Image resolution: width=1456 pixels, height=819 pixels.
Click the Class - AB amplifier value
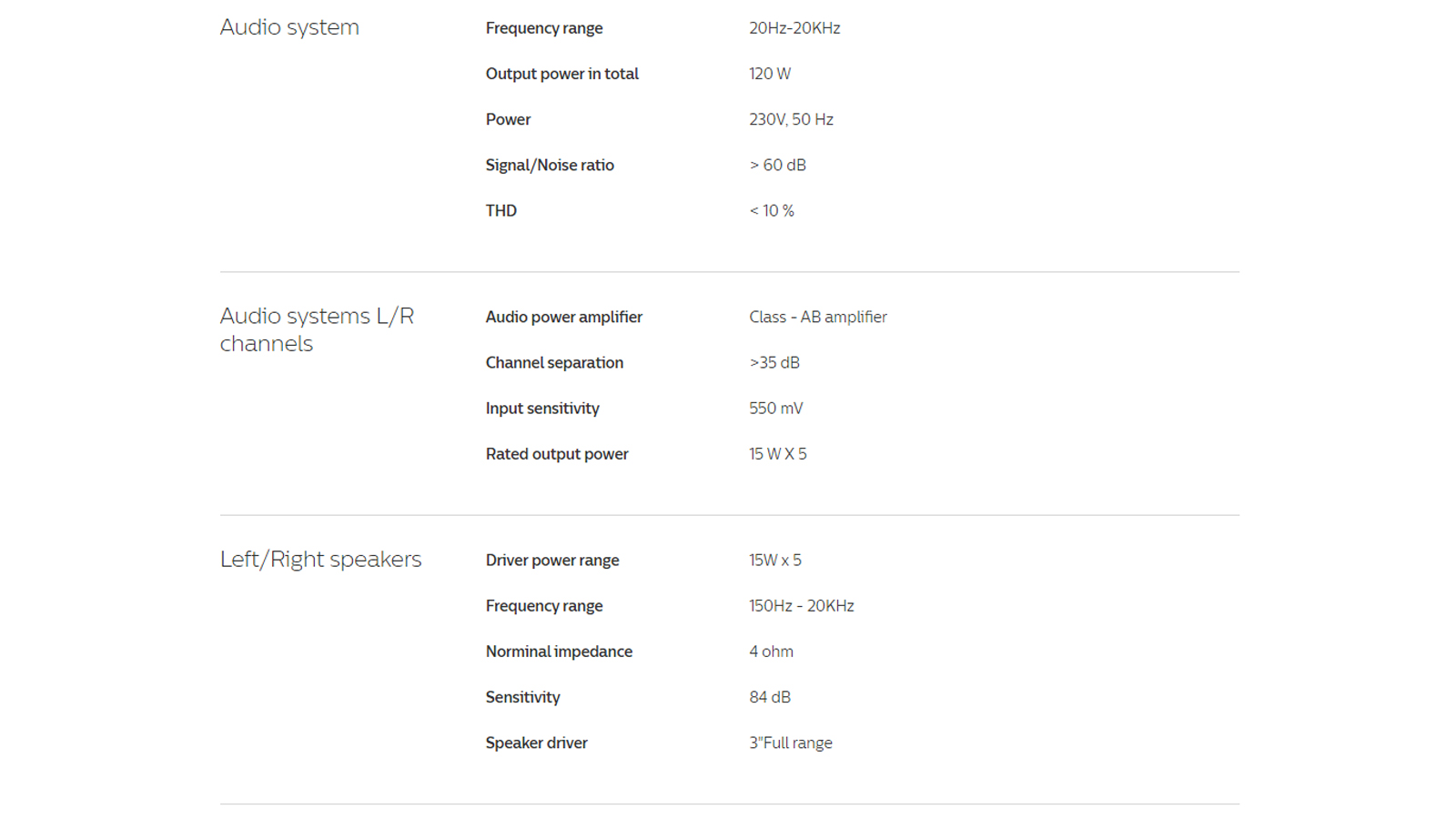(x=817, y=317)
